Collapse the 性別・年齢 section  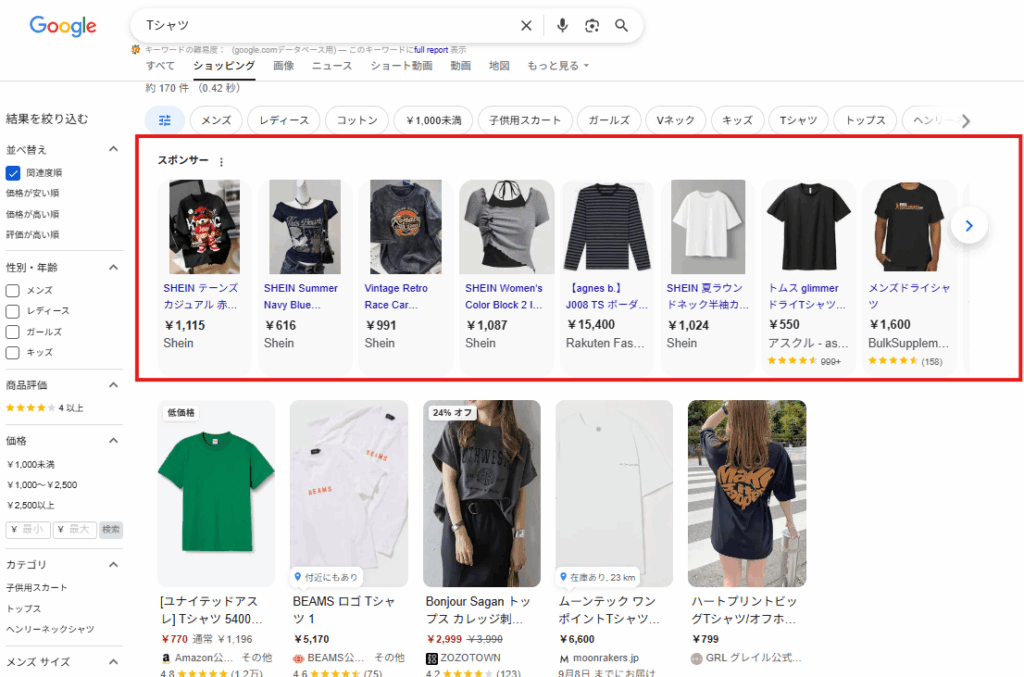pyautogui.click(x=114, y=267)
